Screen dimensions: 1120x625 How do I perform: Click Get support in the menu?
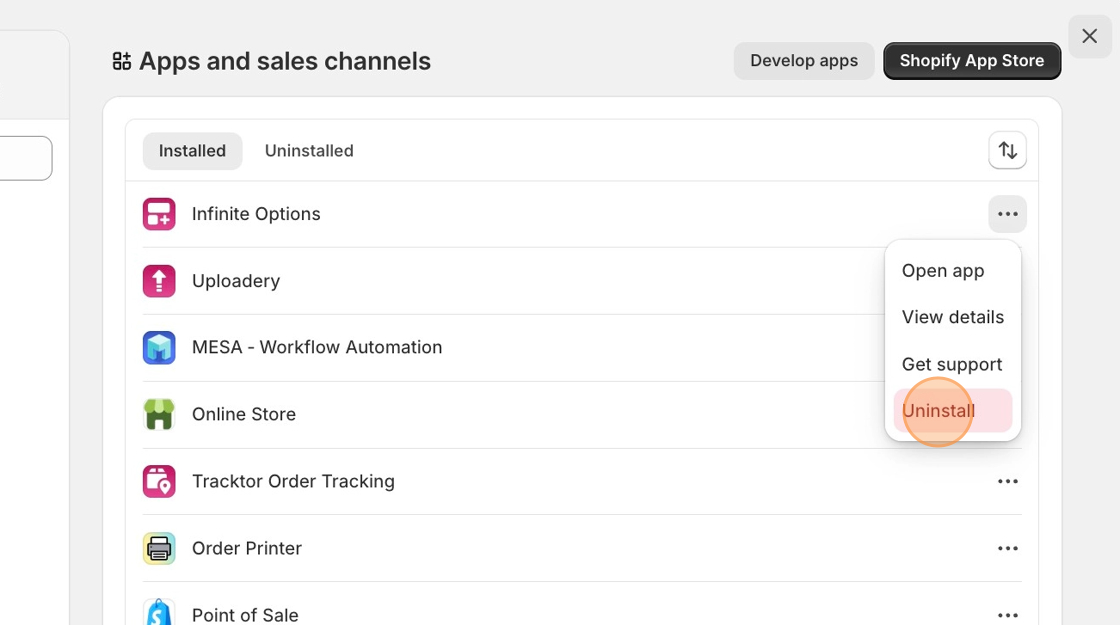pos(952,364)
